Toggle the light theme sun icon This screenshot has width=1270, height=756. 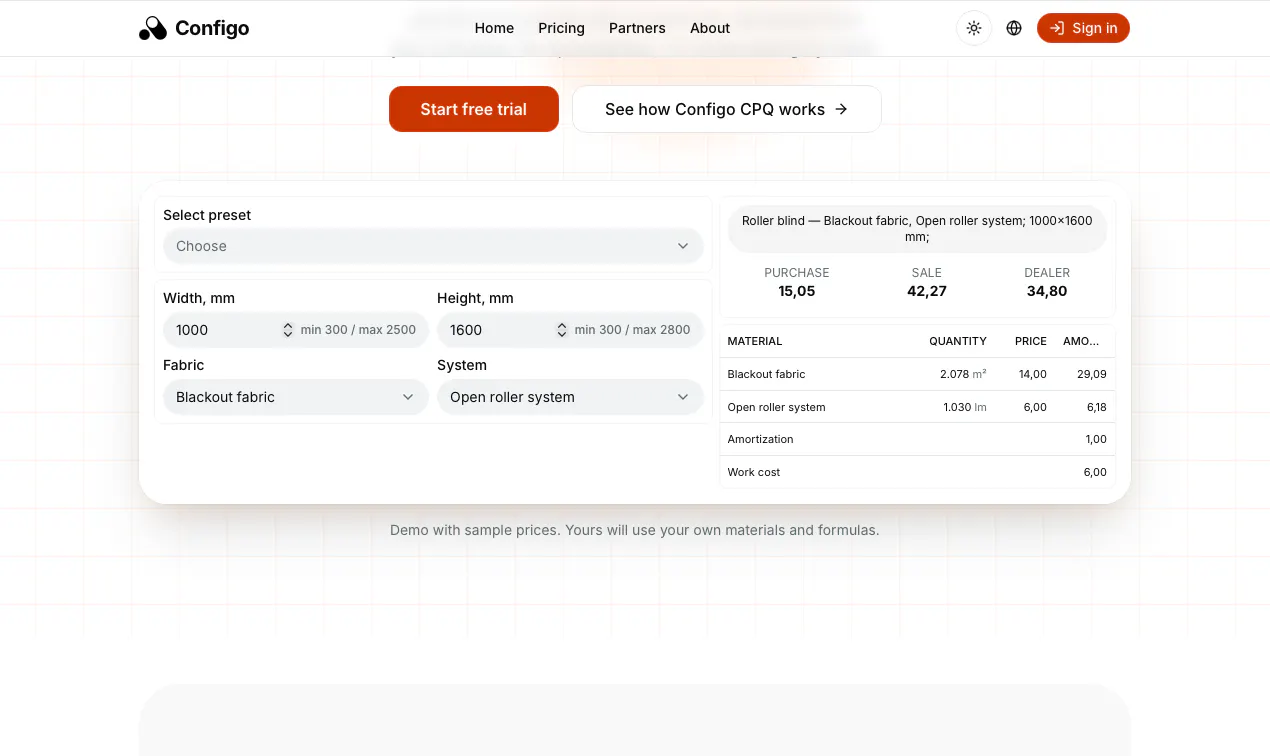974,28
